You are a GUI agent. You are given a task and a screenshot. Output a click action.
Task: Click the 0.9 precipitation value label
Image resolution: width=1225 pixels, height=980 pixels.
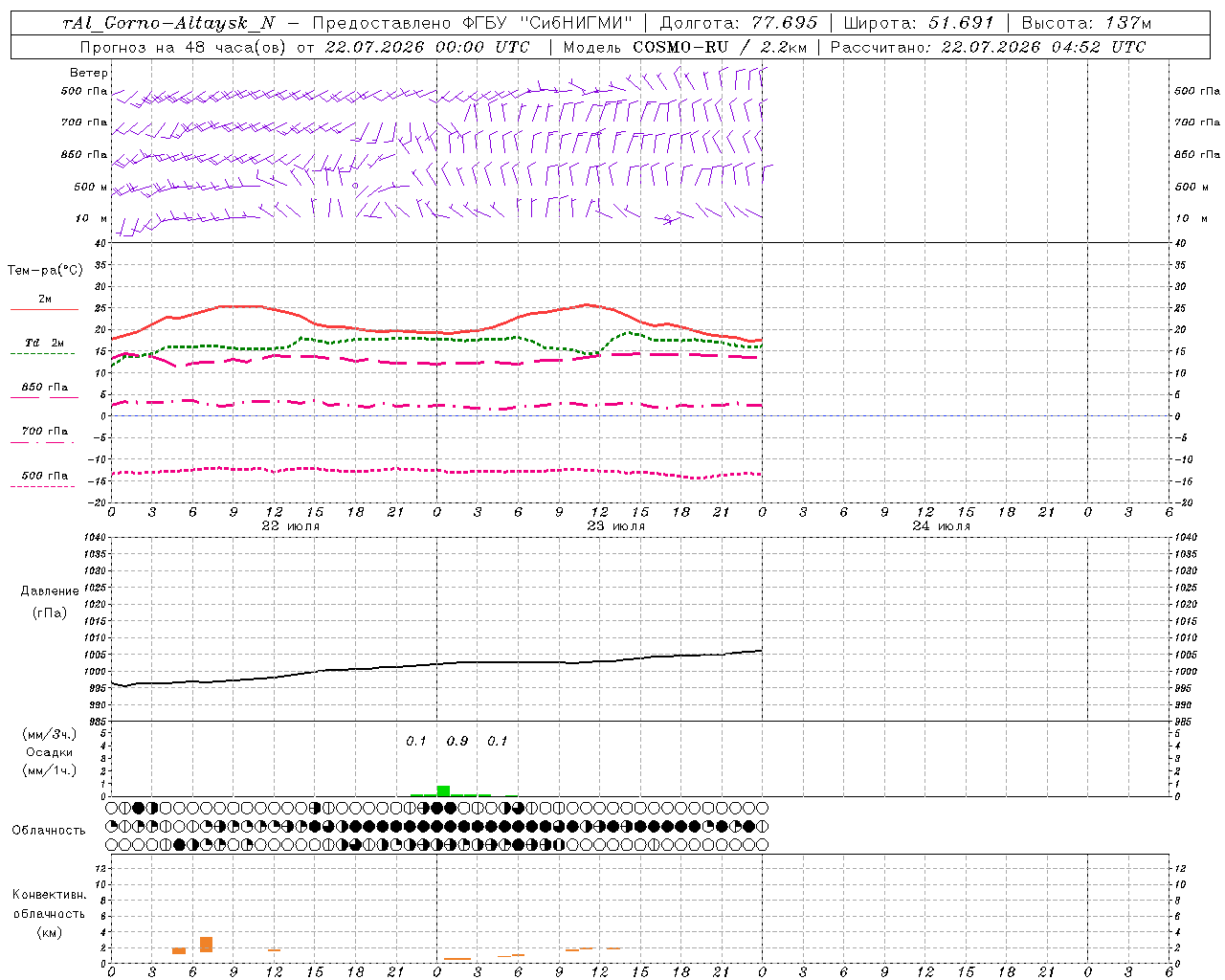coord(457,741)
